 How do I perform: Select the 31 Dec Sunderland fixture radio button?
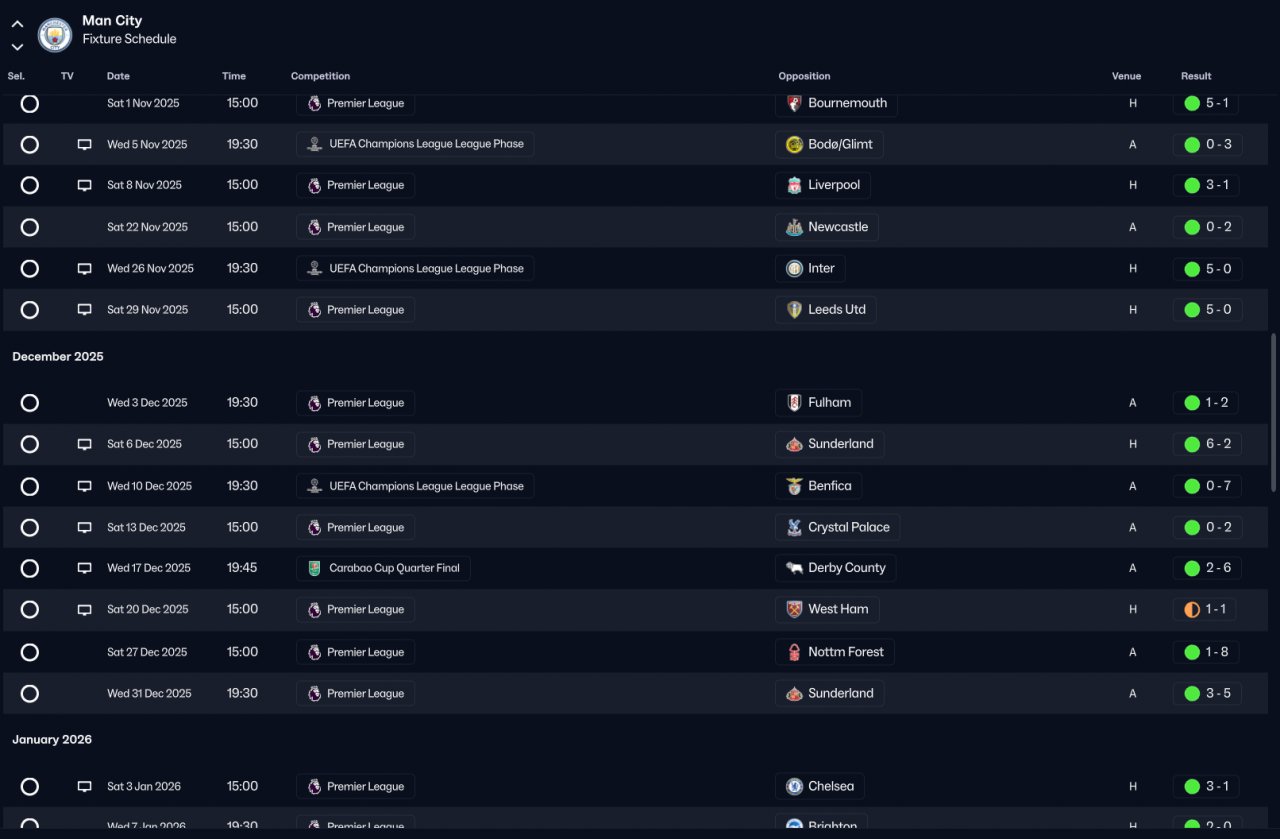click(30, 694)
